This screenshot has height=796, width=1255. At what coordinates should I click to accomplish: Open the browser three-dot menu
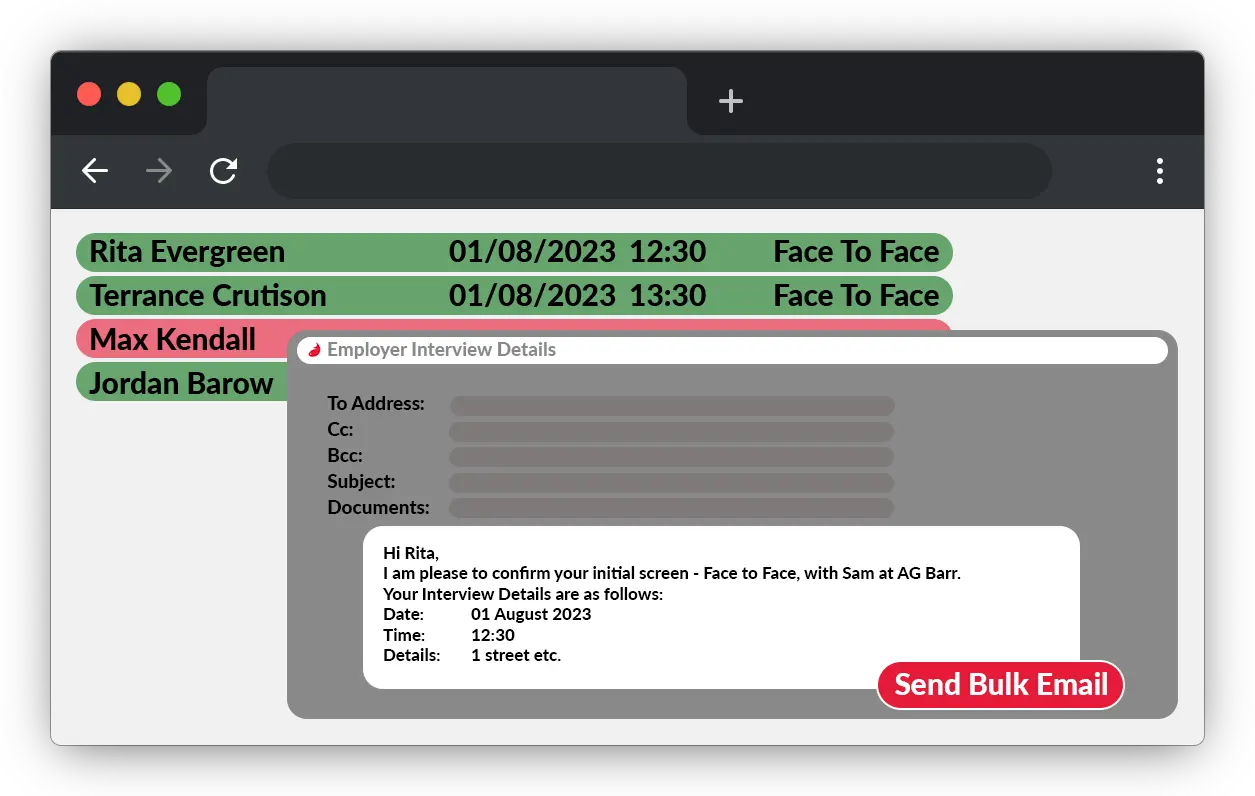(x=1159, y=171)
